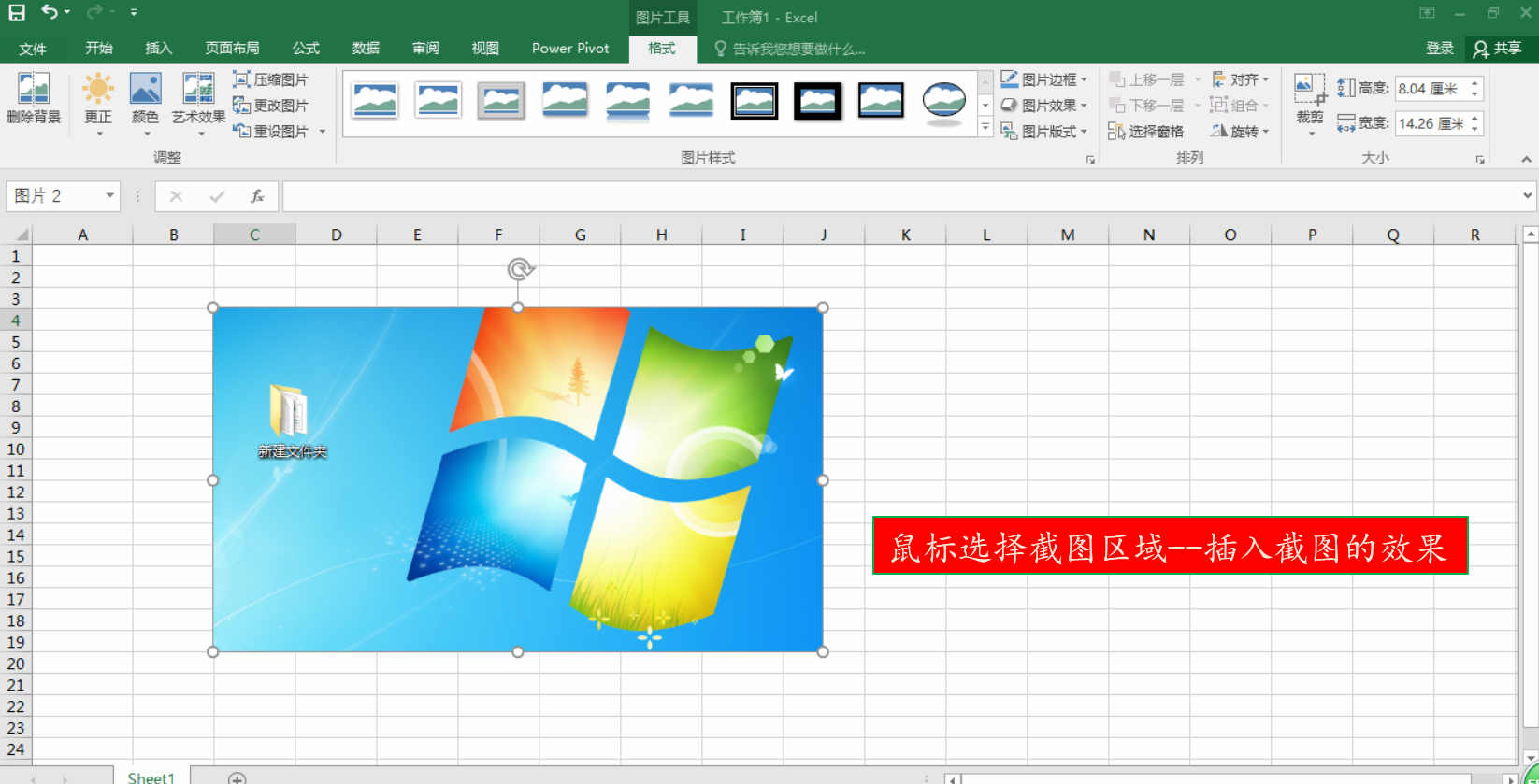This screenshot has height=784, width=1539.
Task: Open the File (文件) tab
Action: pyautogui.click(x=33, y=49)
